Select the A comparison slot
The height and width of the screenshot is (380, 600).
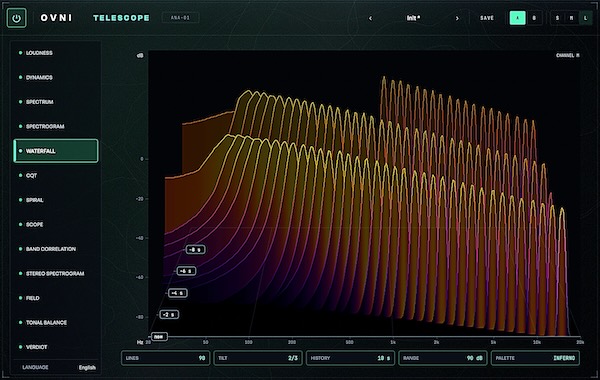[x=517, y=18]
